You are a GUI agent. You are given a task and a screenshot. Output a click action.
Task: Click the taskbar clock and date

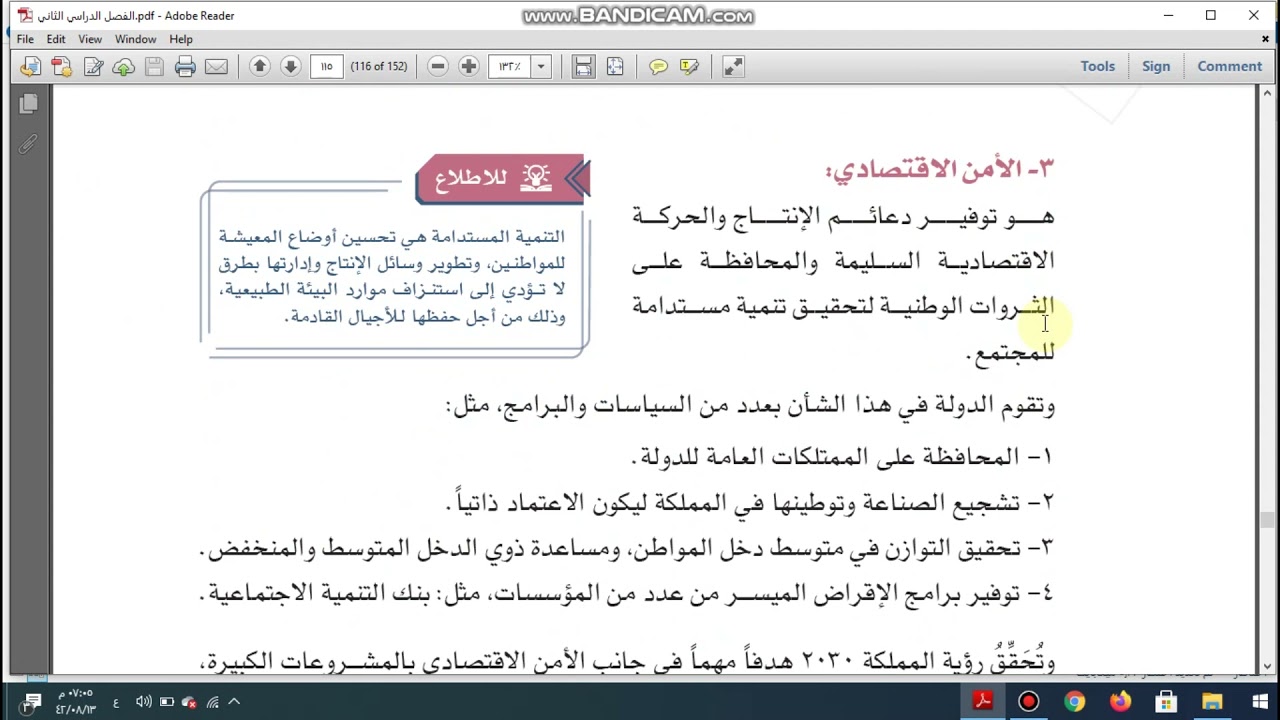pyautogui.click(x=76, y=701)
